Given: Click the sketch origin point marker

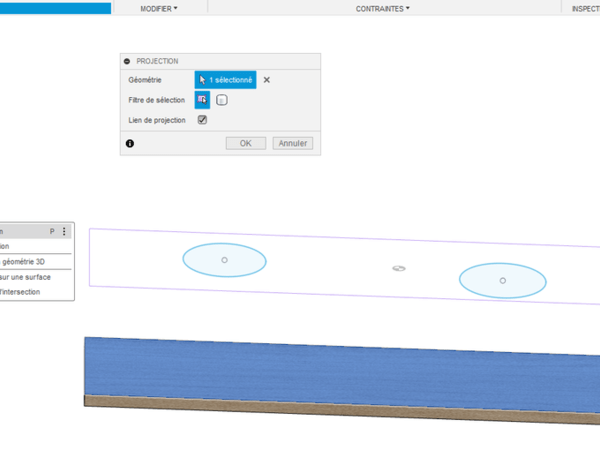Looking at the screenshot, I should pos(399,269).
